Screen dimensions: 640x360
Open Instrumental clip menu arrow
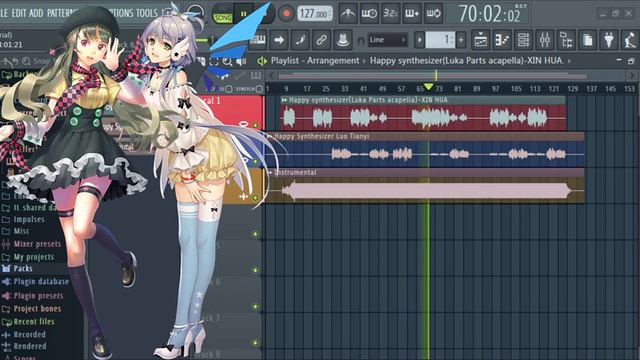click(269, 173)
